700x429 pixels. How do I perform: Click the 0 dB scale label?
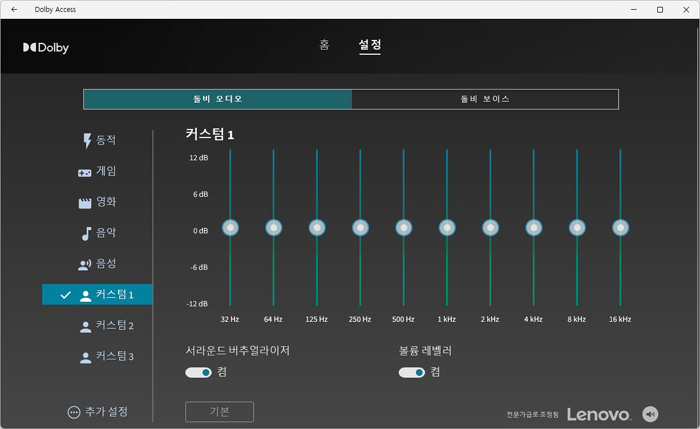point(200,231)
